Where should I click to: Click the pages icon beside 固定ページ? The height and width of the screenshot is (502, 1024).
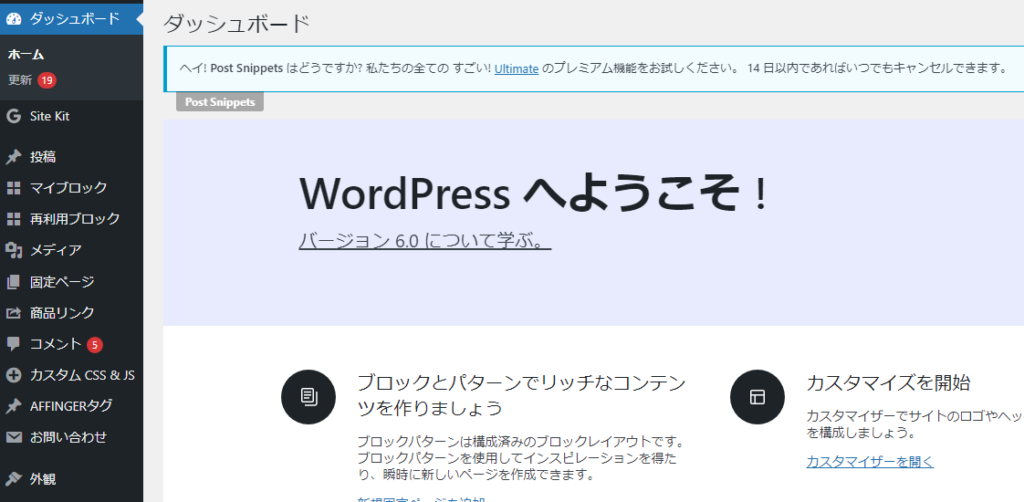[14, 282]
